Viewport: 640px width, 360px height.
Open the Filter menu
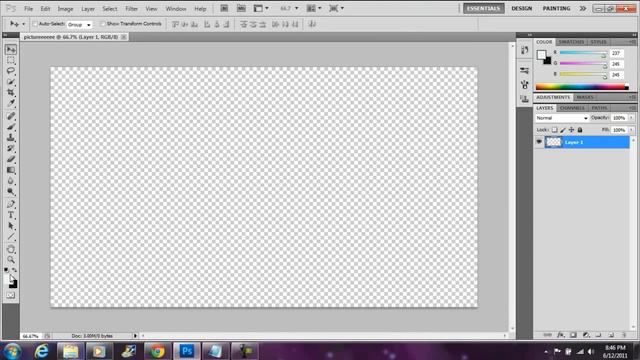click(x=131, y=9)
